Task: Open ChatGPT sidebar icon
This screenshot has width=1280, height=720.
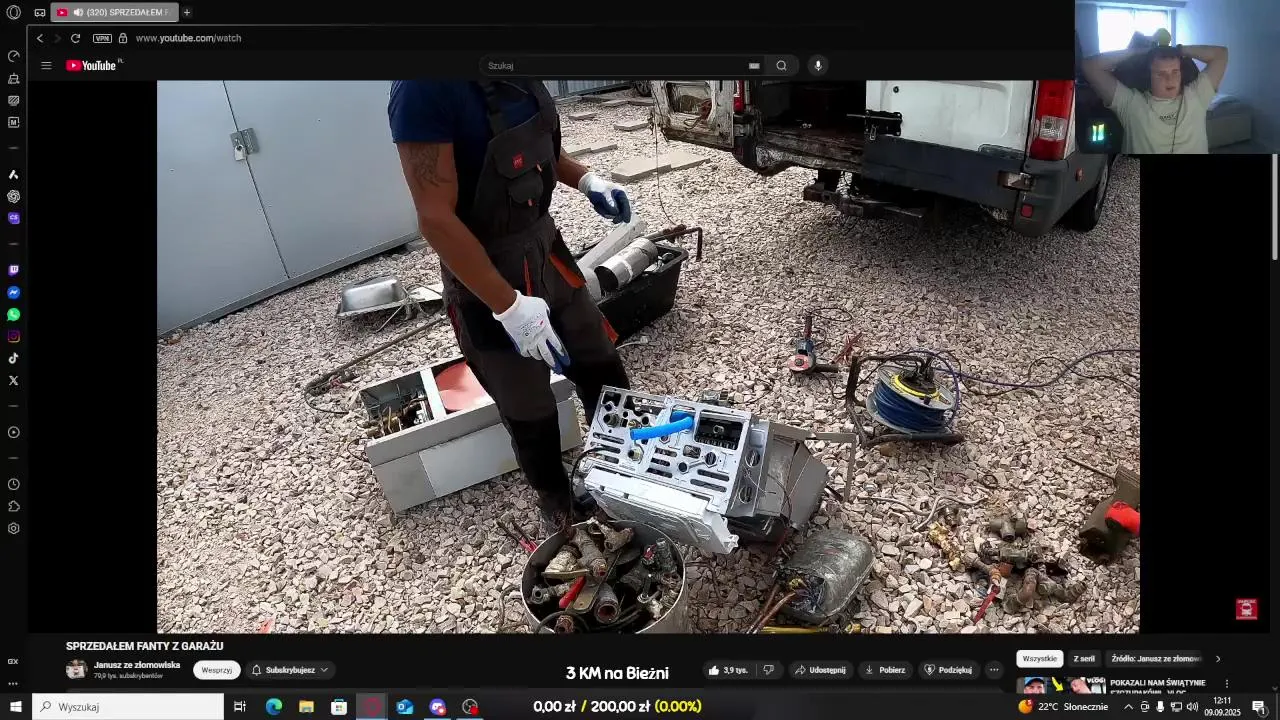Action: point(13,196)
